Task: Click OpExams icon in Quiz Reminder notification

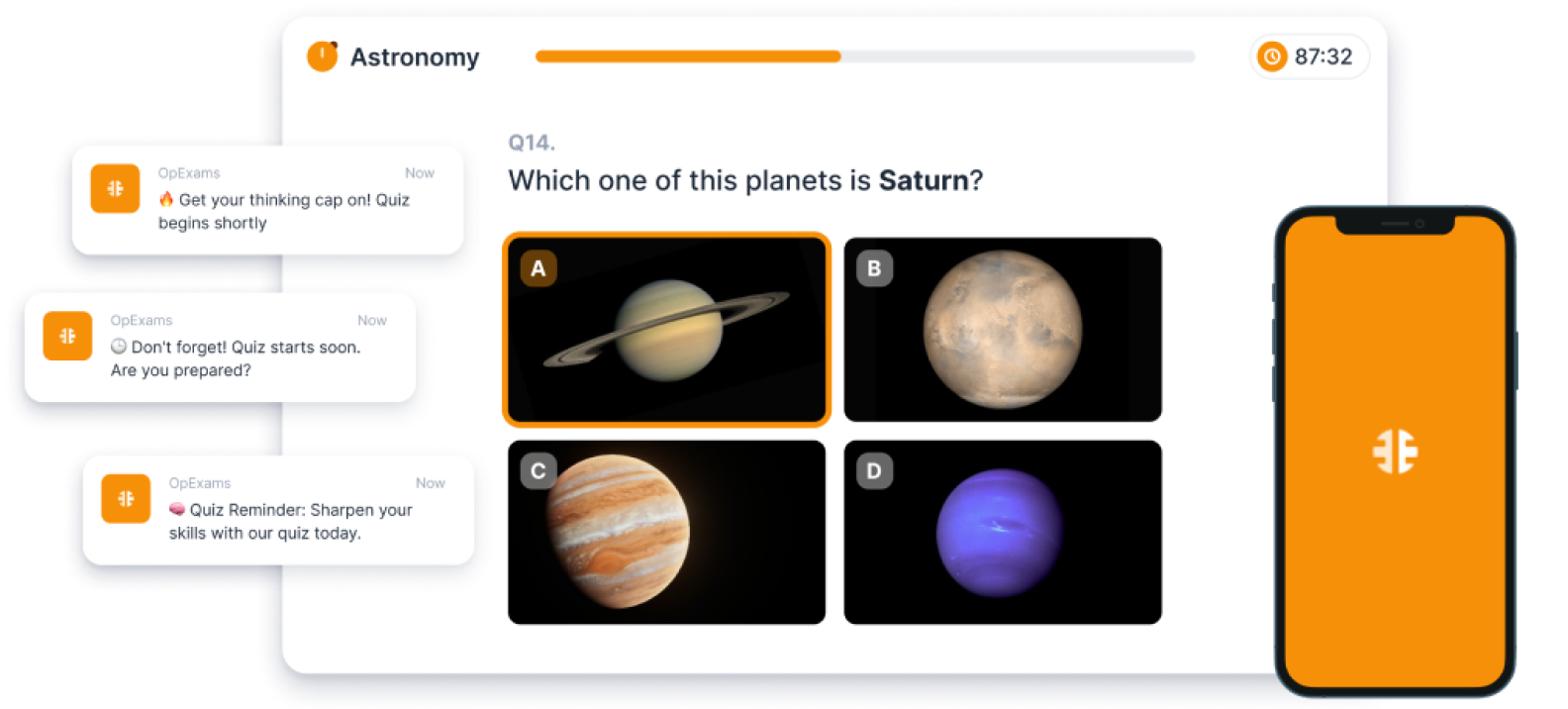Action: click(126, 498)
